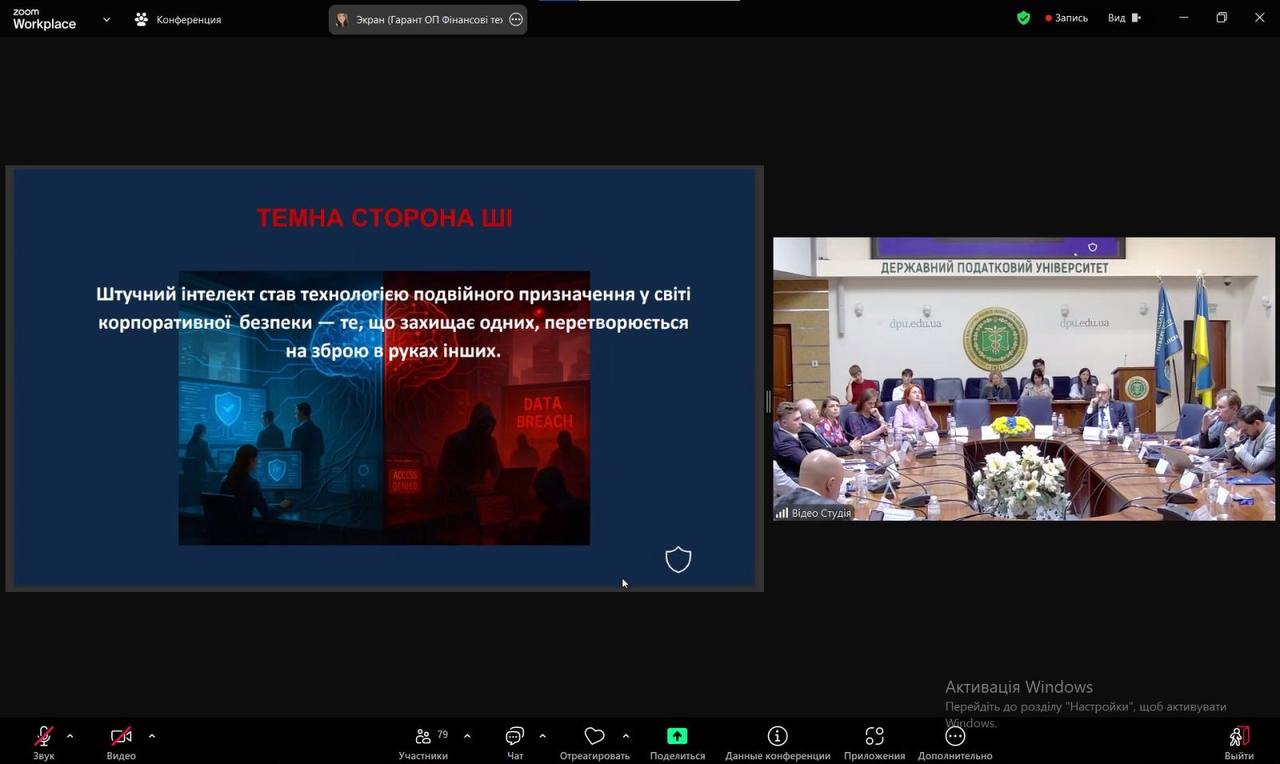Expand the participants options arrow
1280x764 pixels.
[x=467, y=736]
